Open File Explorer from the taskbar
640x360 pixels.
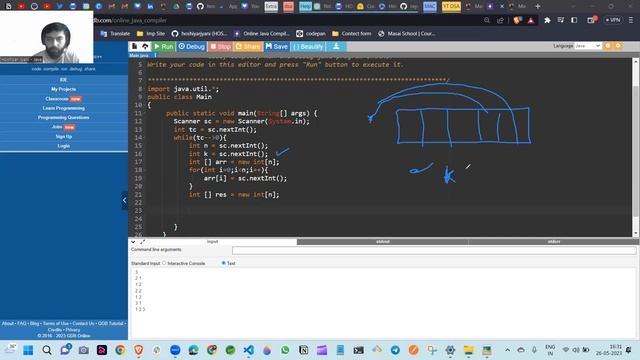click(468, 350)
